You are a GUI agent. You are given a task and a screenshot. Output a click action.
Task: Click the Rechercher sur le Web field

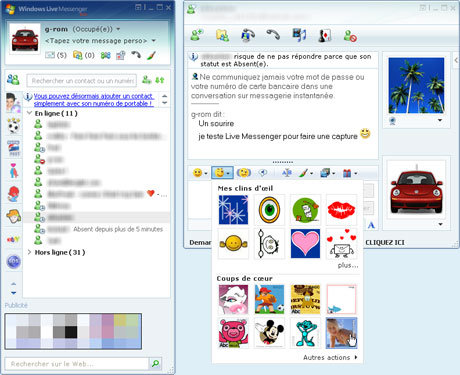[x=77, y=364]
